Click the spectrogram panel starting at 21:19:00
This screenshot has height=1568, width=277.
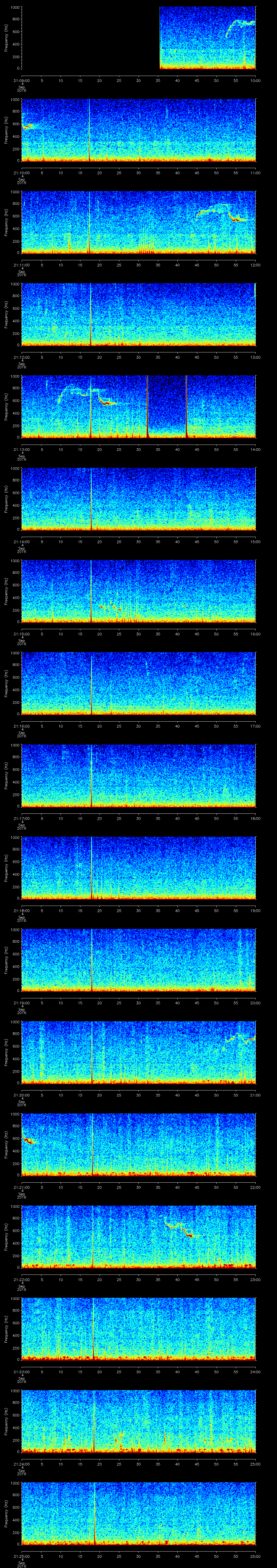(139, 960)
